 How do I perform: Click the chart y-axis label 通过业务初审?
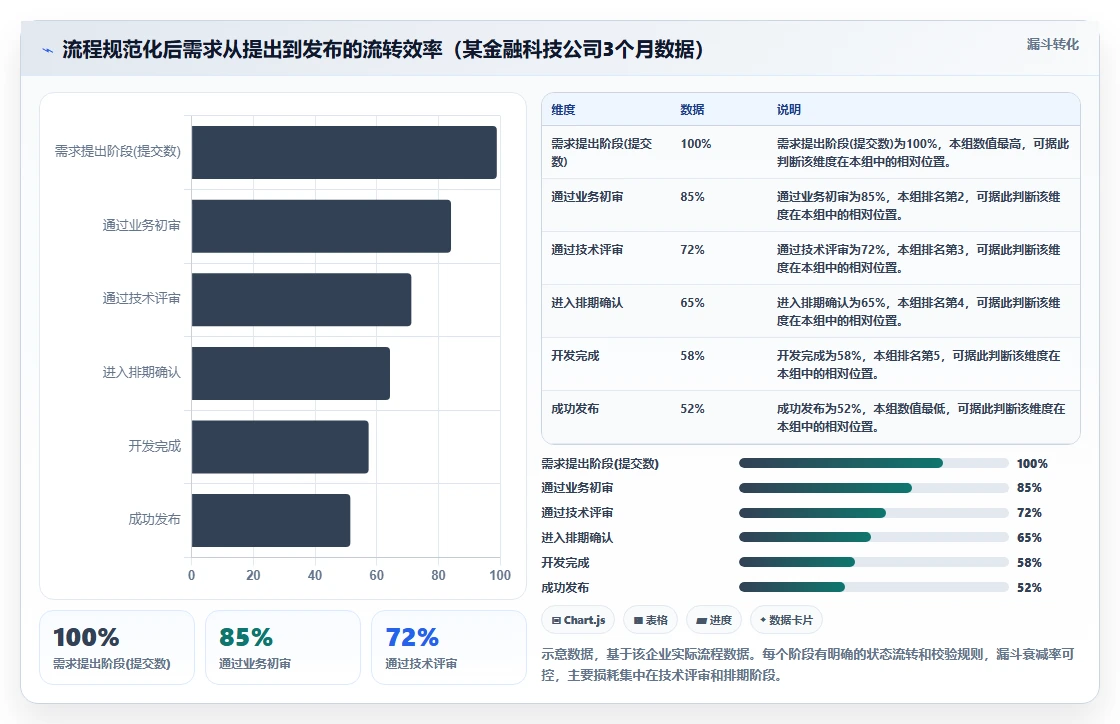(x=141, y=226)
